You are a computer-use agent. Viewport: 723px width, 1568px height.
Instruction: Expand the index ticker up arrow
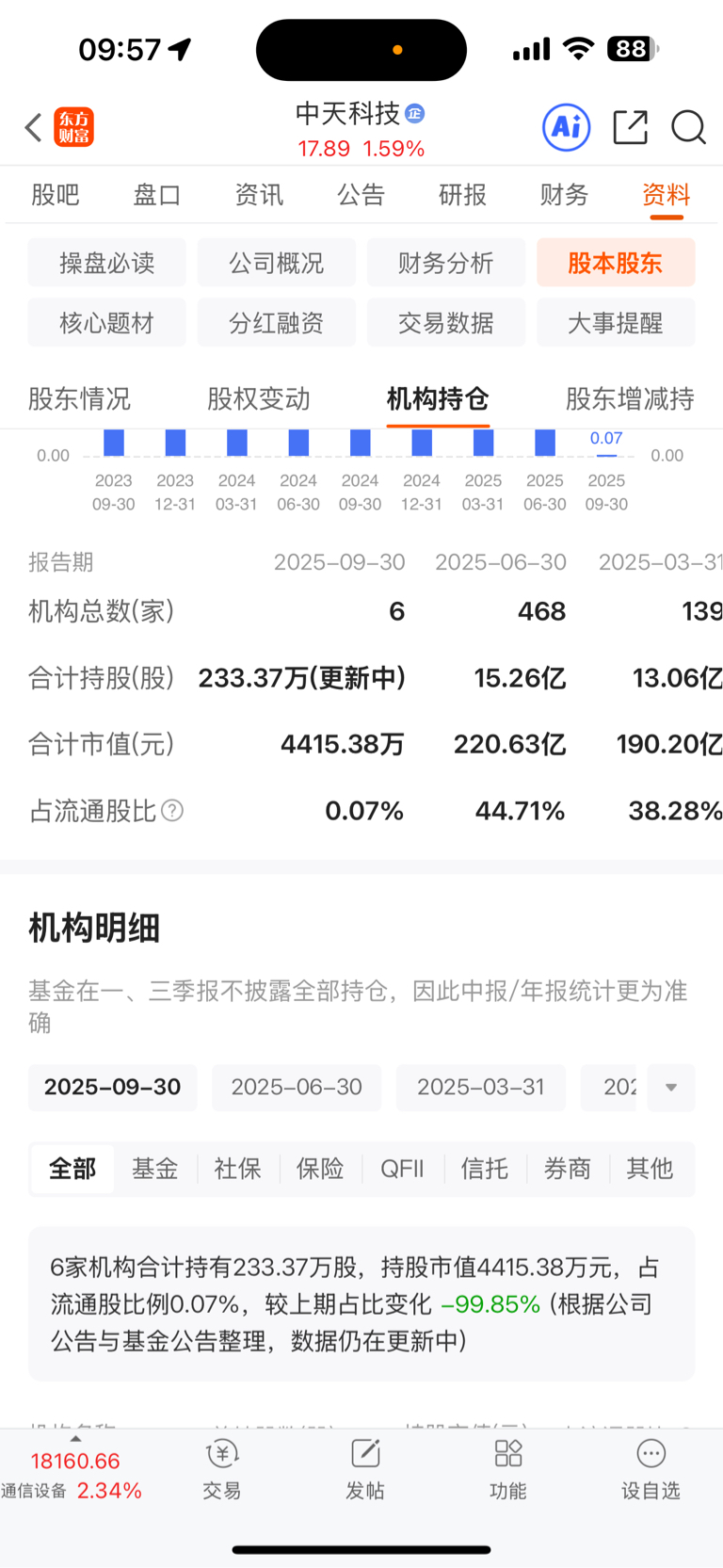click(75, 1439)
